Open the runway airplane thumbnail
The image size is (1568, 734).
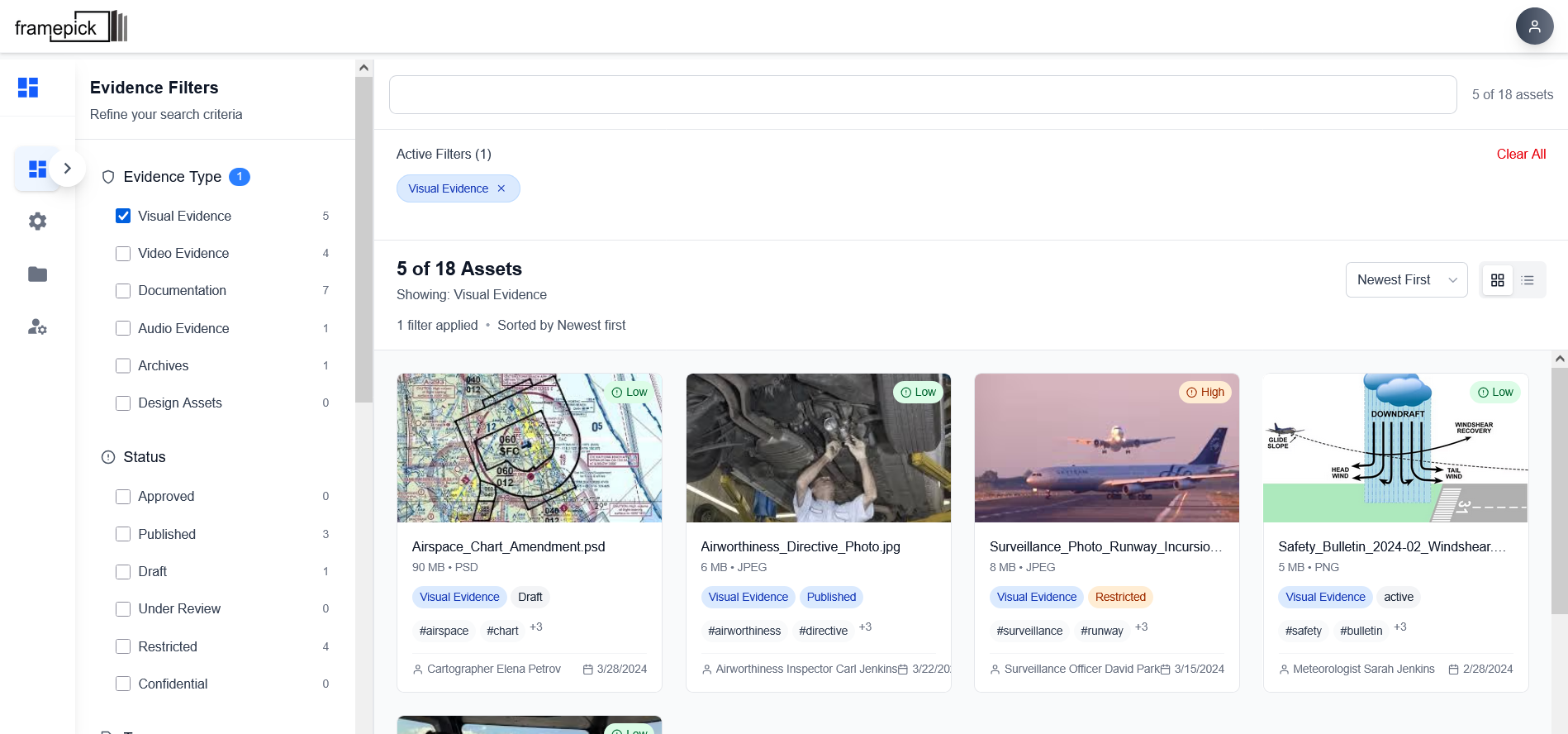click(x=1107, y=448)
